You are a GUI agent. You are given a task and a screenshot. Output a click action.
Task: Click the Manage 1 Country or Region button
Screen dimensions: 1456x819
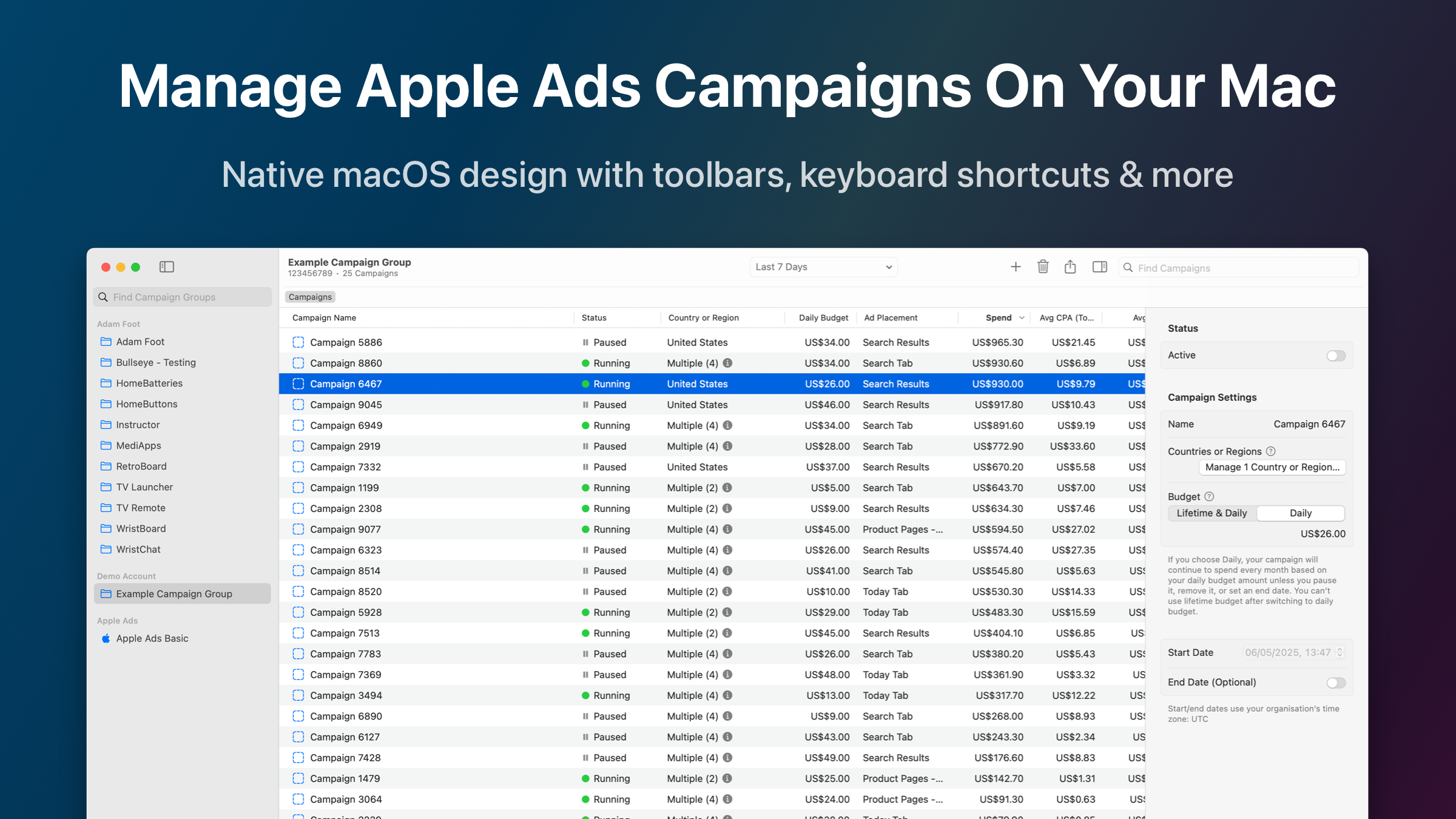point(1272,467)
